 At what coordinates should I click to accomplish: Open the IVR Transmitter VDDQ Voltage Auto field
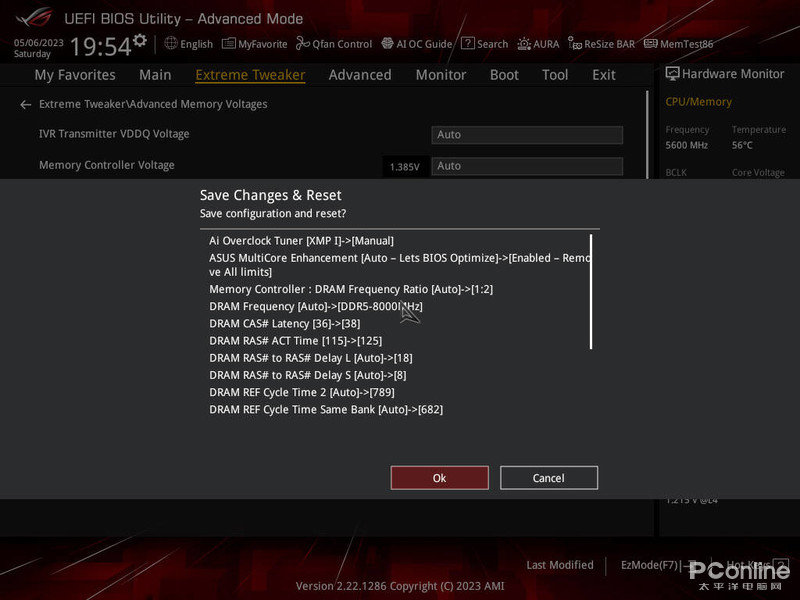527,135
